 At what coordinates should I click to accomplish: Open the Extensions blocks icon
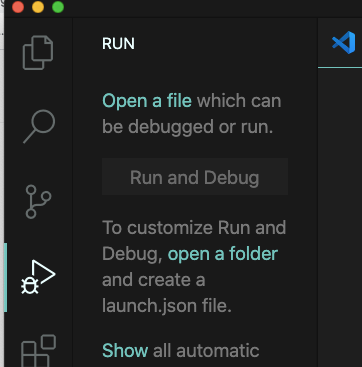pos(38,351)
